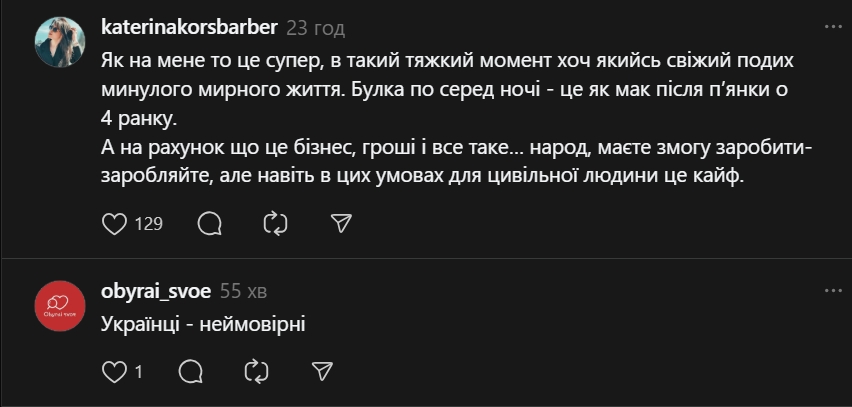Open reply bubble on katerinakorsbarber's post
The height and width of the screenshot is (407, 852).
click(x=210, y=223)
